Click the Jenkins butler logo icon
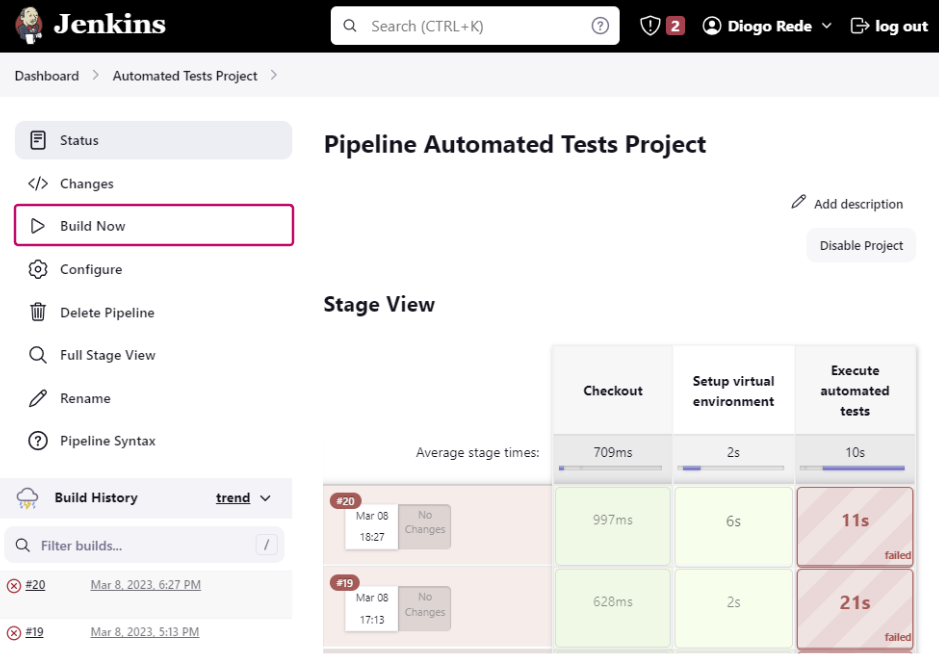939x654 pixels. tap(29, 26)
